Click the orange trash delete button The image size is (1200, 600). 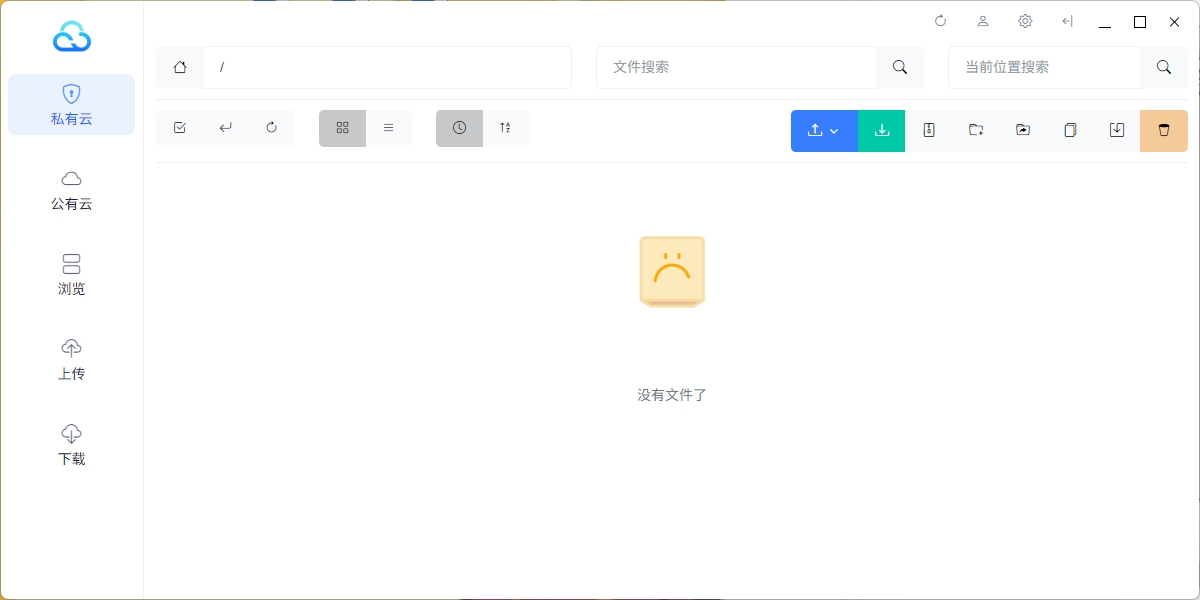[x=1164, y=131]
